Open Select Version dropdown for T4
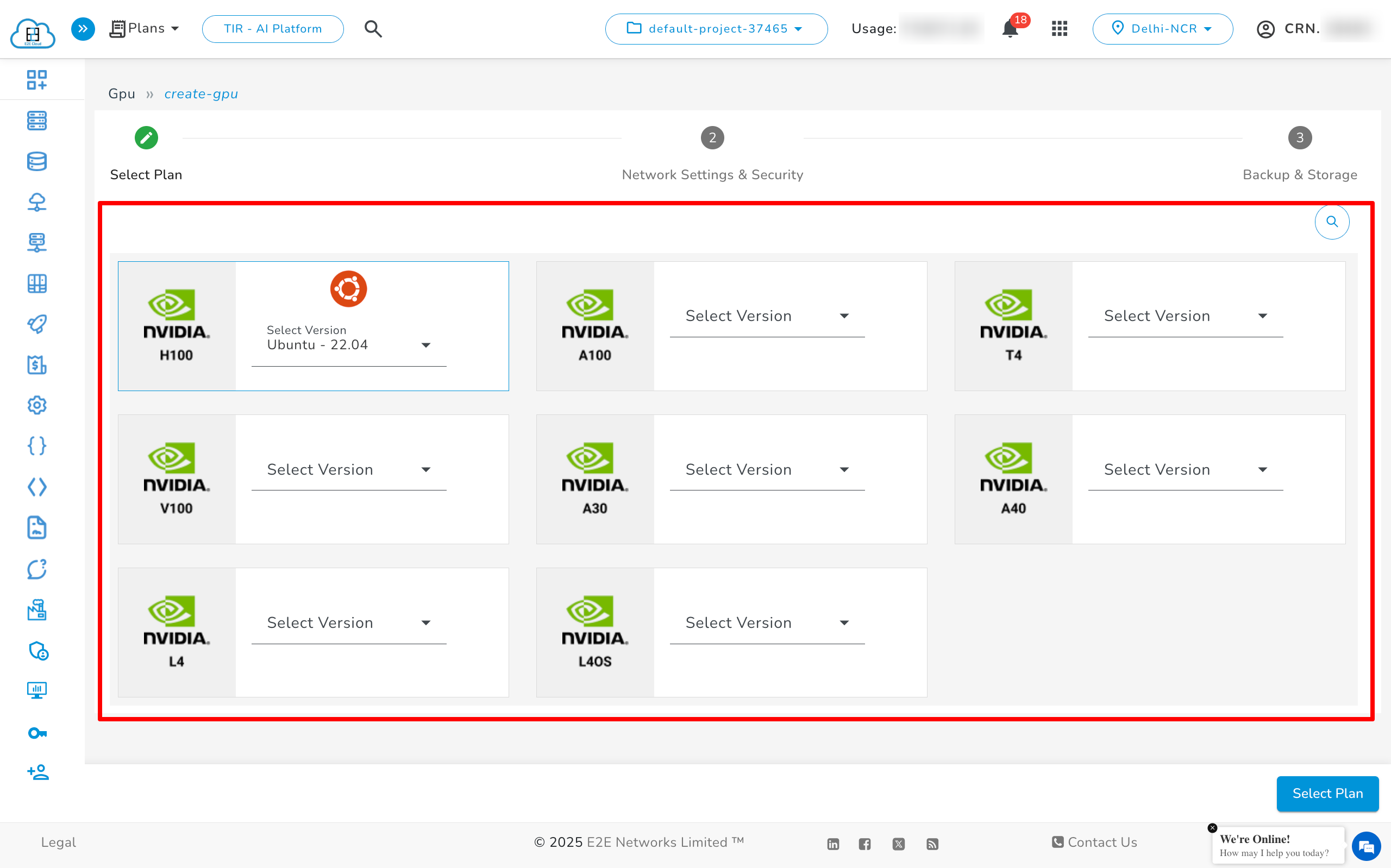Viewport: 1391px width, 868px height. (1186, 316)
